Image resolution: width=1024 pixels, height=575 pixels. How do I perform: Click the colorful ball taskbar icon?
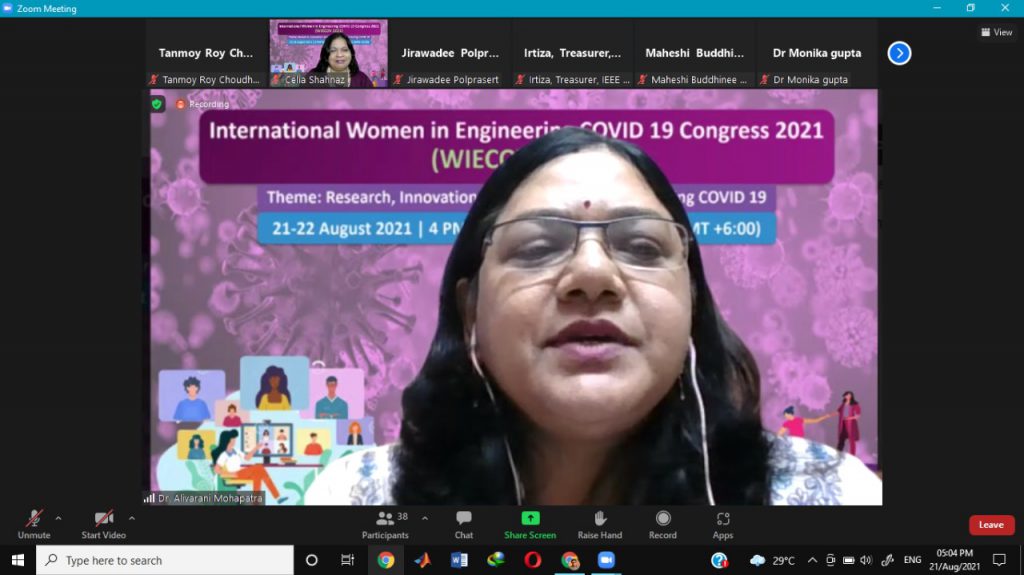(496, 560)
